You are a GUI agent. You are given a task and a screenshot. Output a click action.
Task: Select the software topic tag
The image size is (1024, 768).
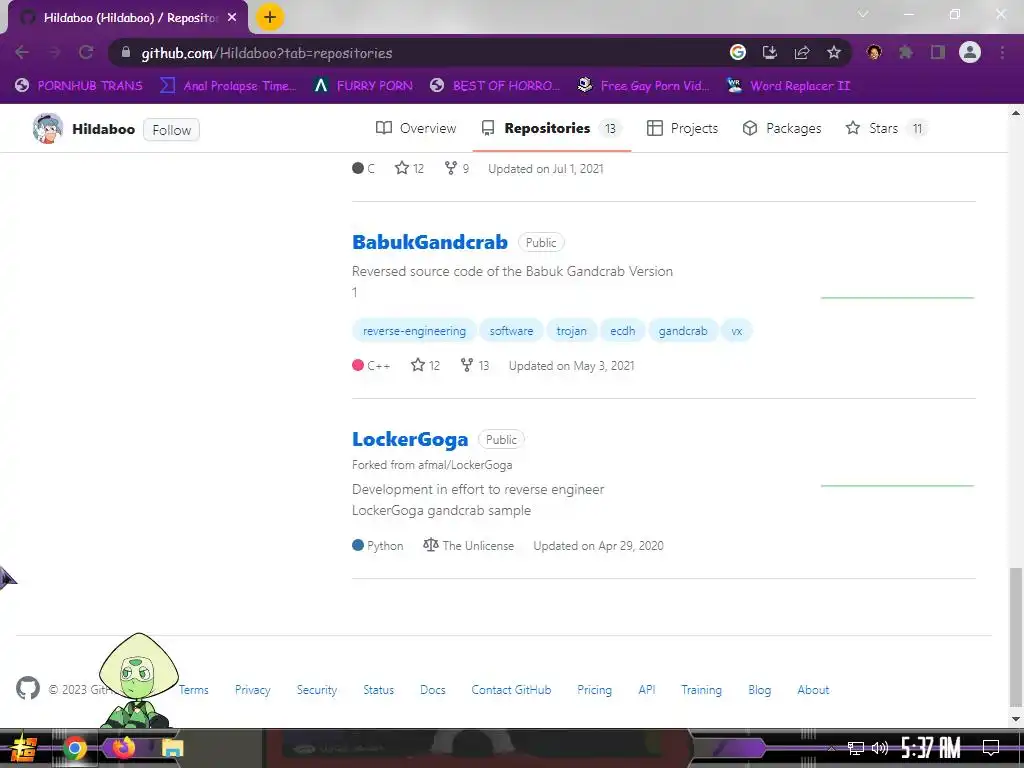coord(511,331)
